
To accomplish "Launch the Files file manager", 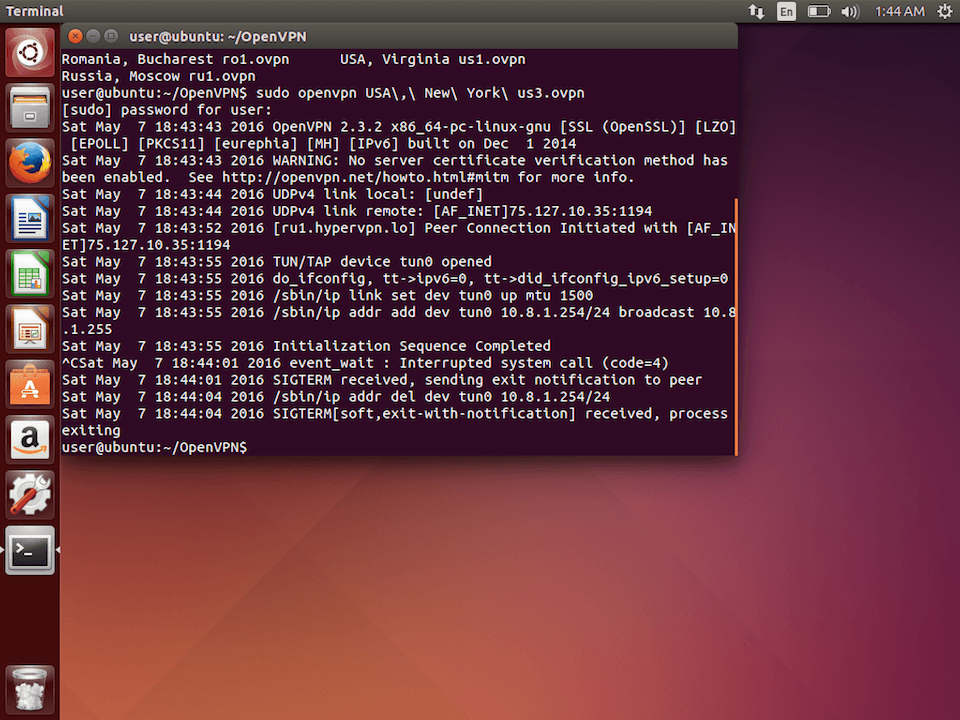I will pyautogui.click(x=29, y=106).
